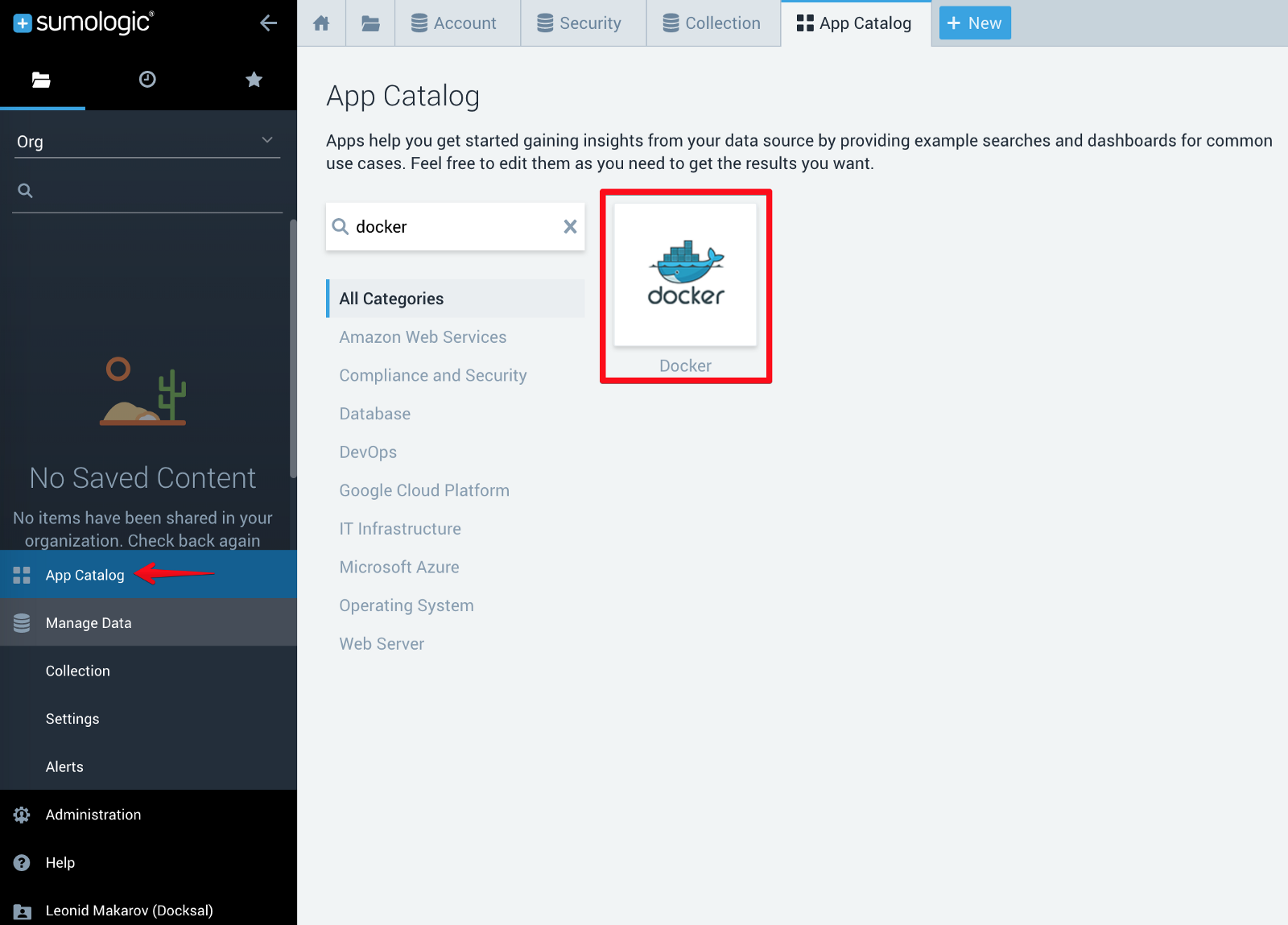
Task: Switch to the Collection tab
Action: (x=713, y=23)
